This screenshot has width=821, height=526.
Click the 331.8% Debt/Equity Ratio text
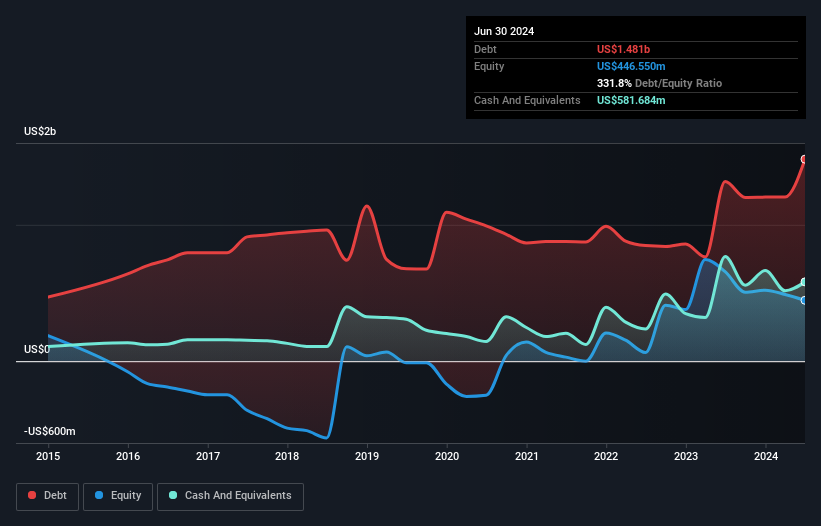pyautogui.click(x=659, y=83)
